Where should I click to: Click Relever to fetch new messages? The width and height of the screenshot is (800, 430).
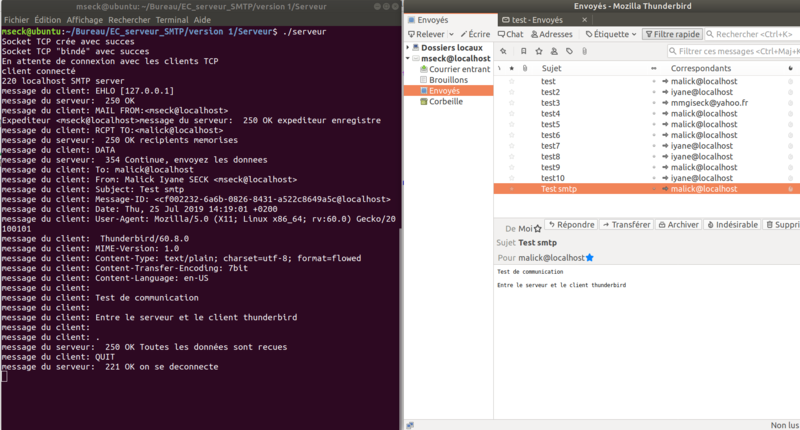[426, 34]
